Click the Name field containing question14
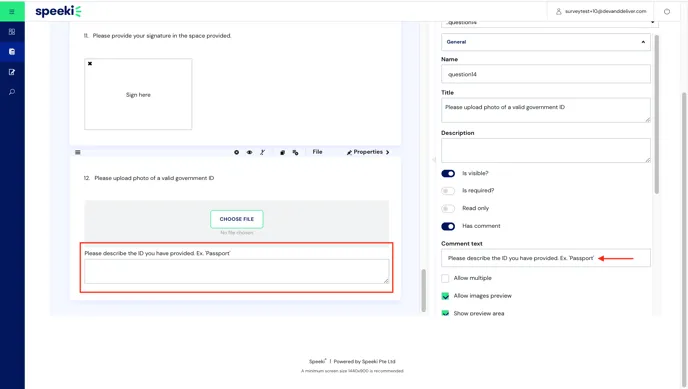The image size is (688, 389). 545,74
